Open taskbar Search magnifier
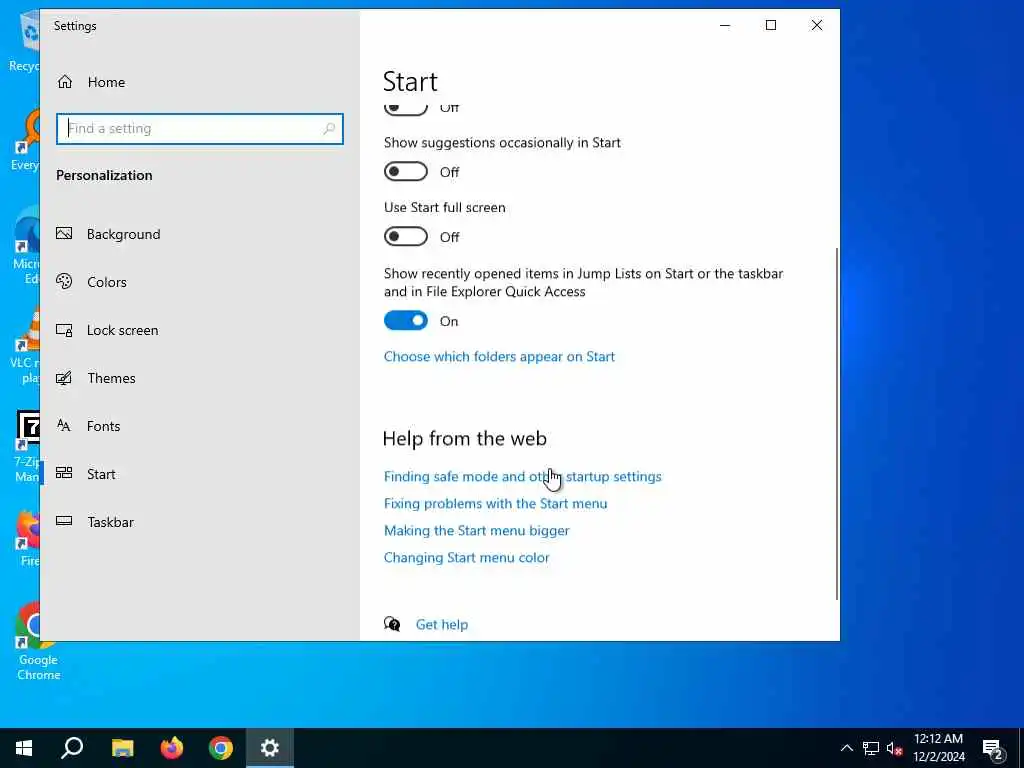The image size is (1024, 768). [72, 748]
